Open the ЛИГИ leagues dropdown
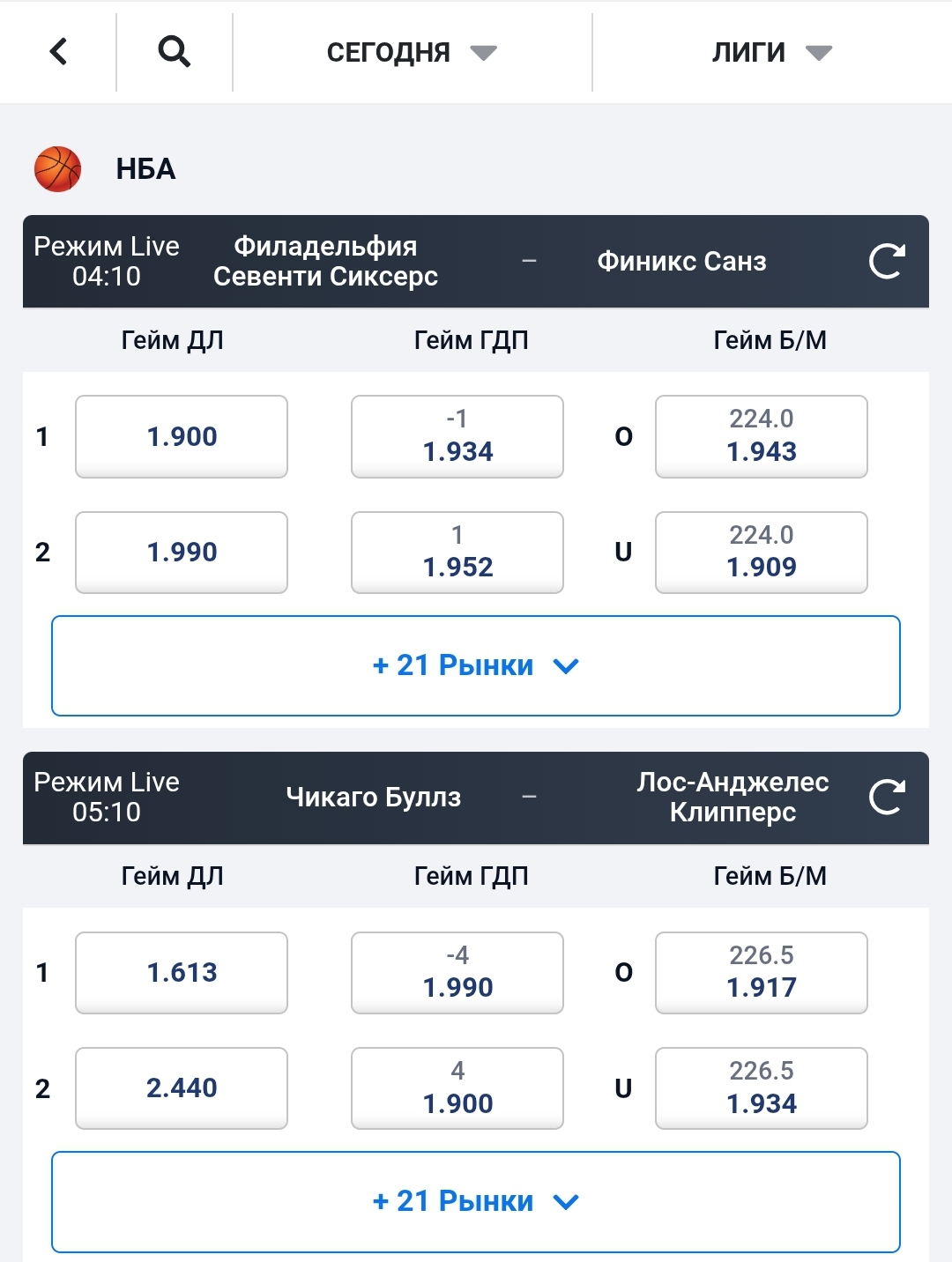This screenshot has width=952, height=1262. 770,53
